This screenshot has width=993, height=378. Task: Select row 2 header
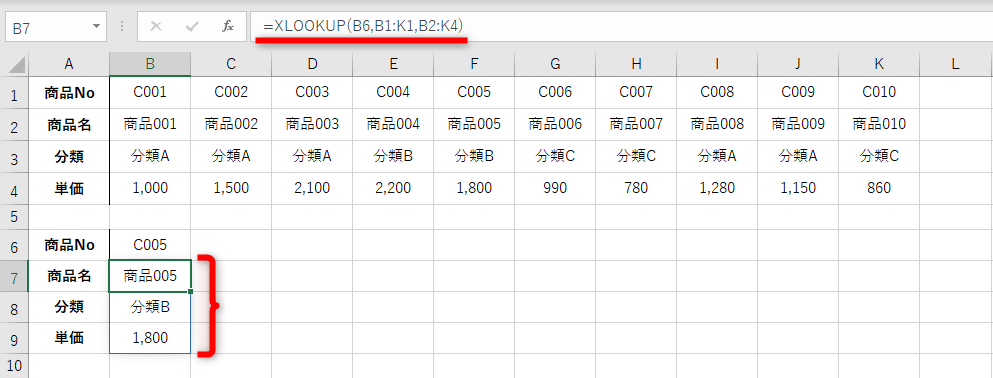16,125
